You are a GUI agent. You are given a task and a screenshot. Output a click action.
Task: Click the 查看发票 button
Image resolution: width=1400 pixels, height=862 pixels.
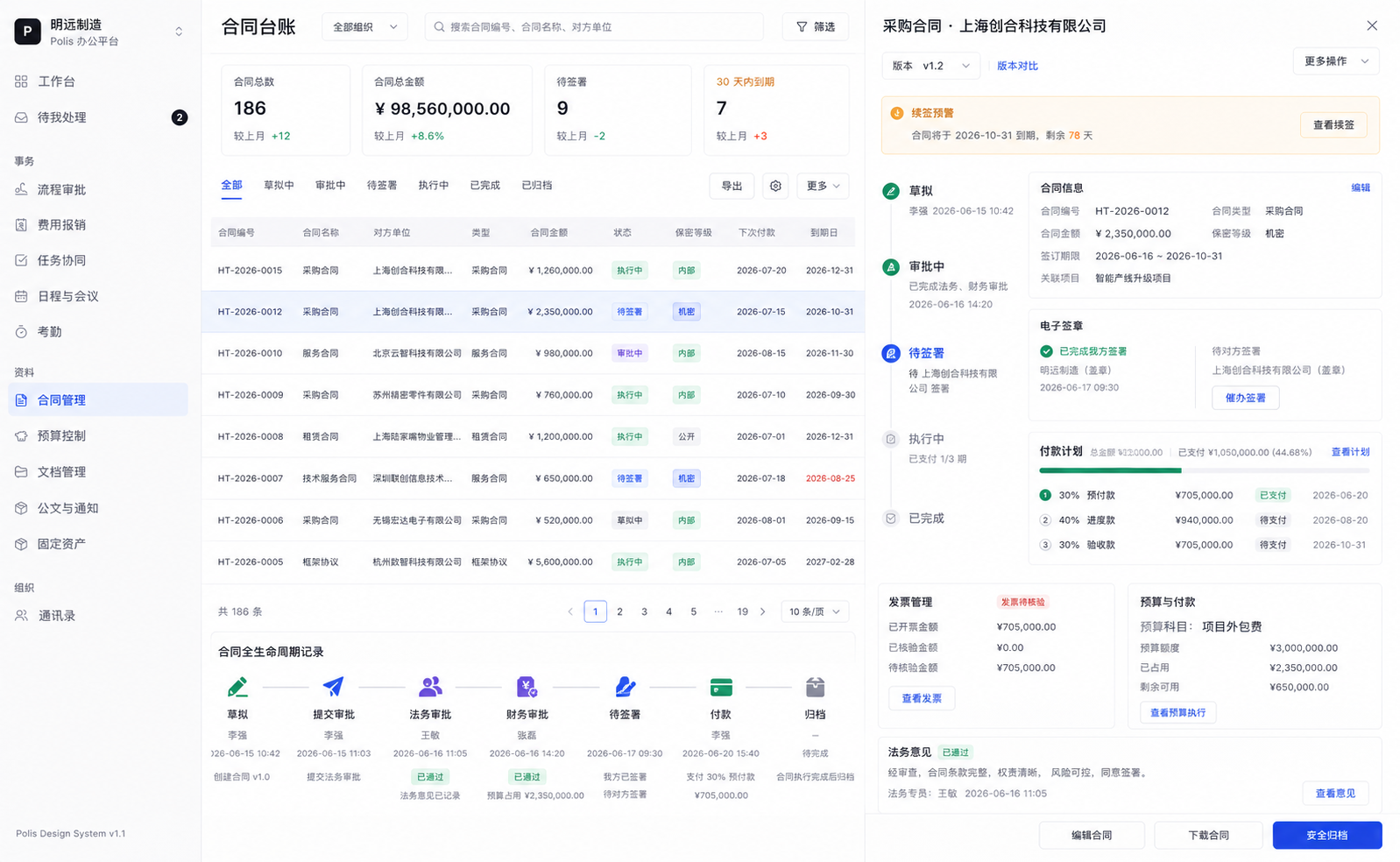[x=922, y=698]
